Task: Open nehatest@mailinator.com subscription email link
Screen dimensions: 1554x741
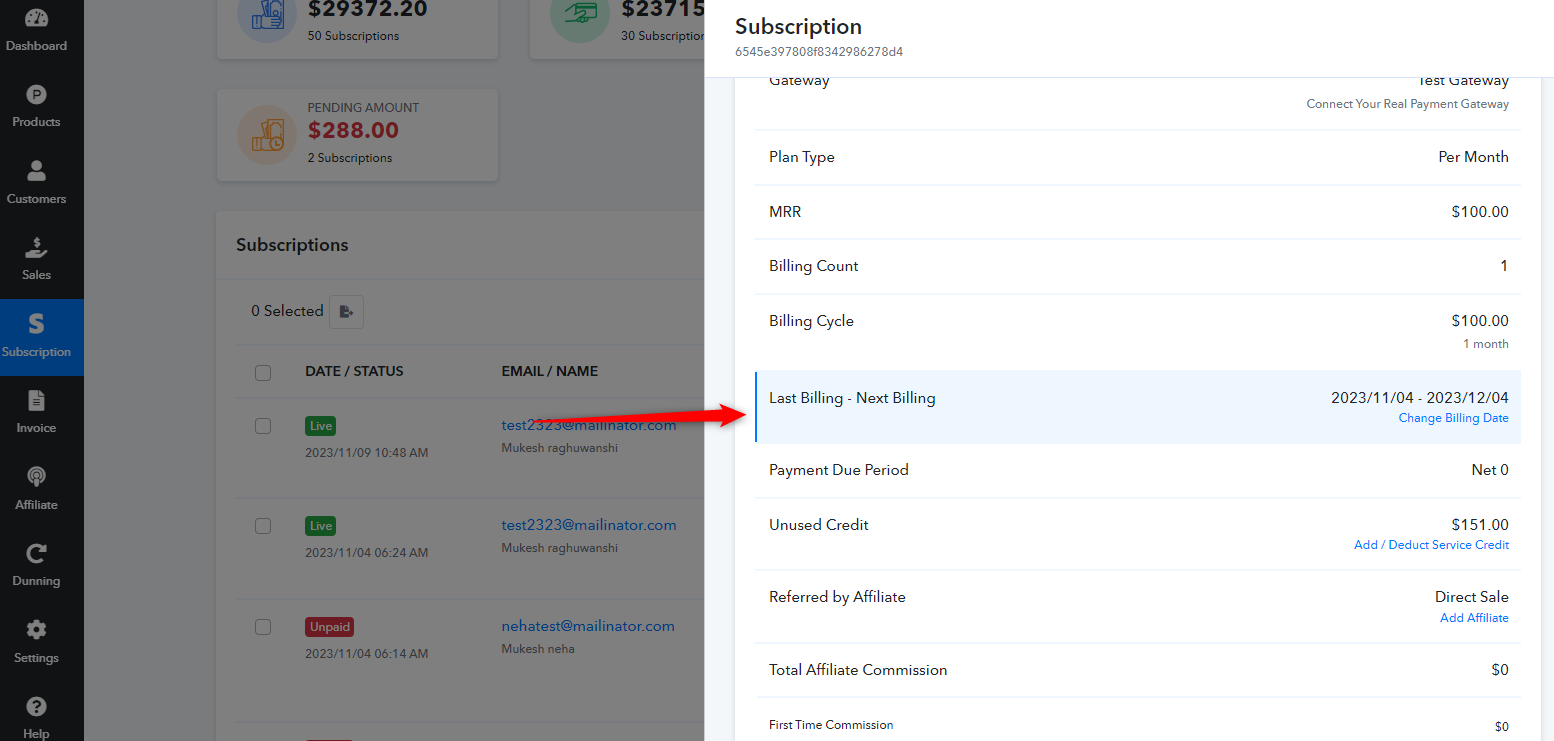Action: coord(588,626)
